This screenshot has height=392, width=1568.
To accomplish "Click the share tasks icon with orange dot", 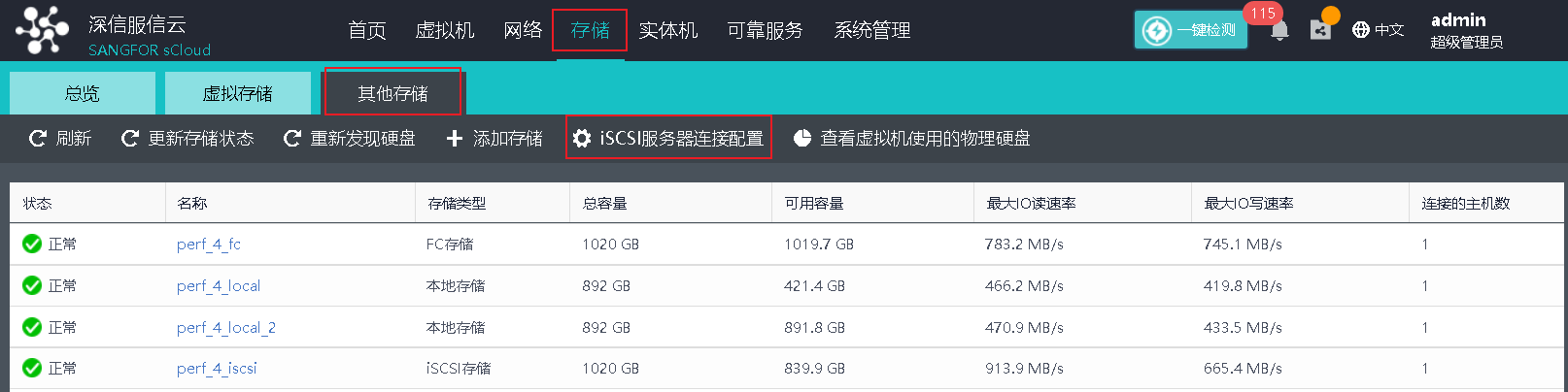I will (1320, 30).
